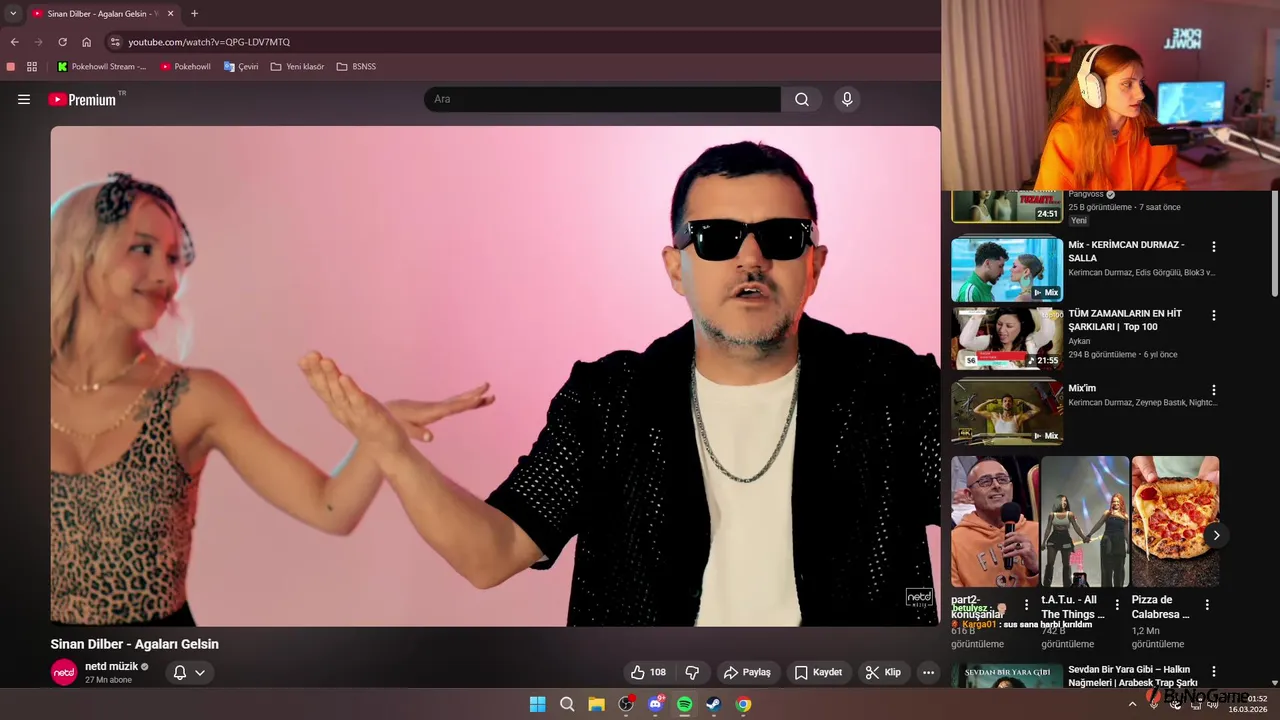1280x720 pixels.
Task: Open the netd müzik channel avatar
Action: click(64, 672)
